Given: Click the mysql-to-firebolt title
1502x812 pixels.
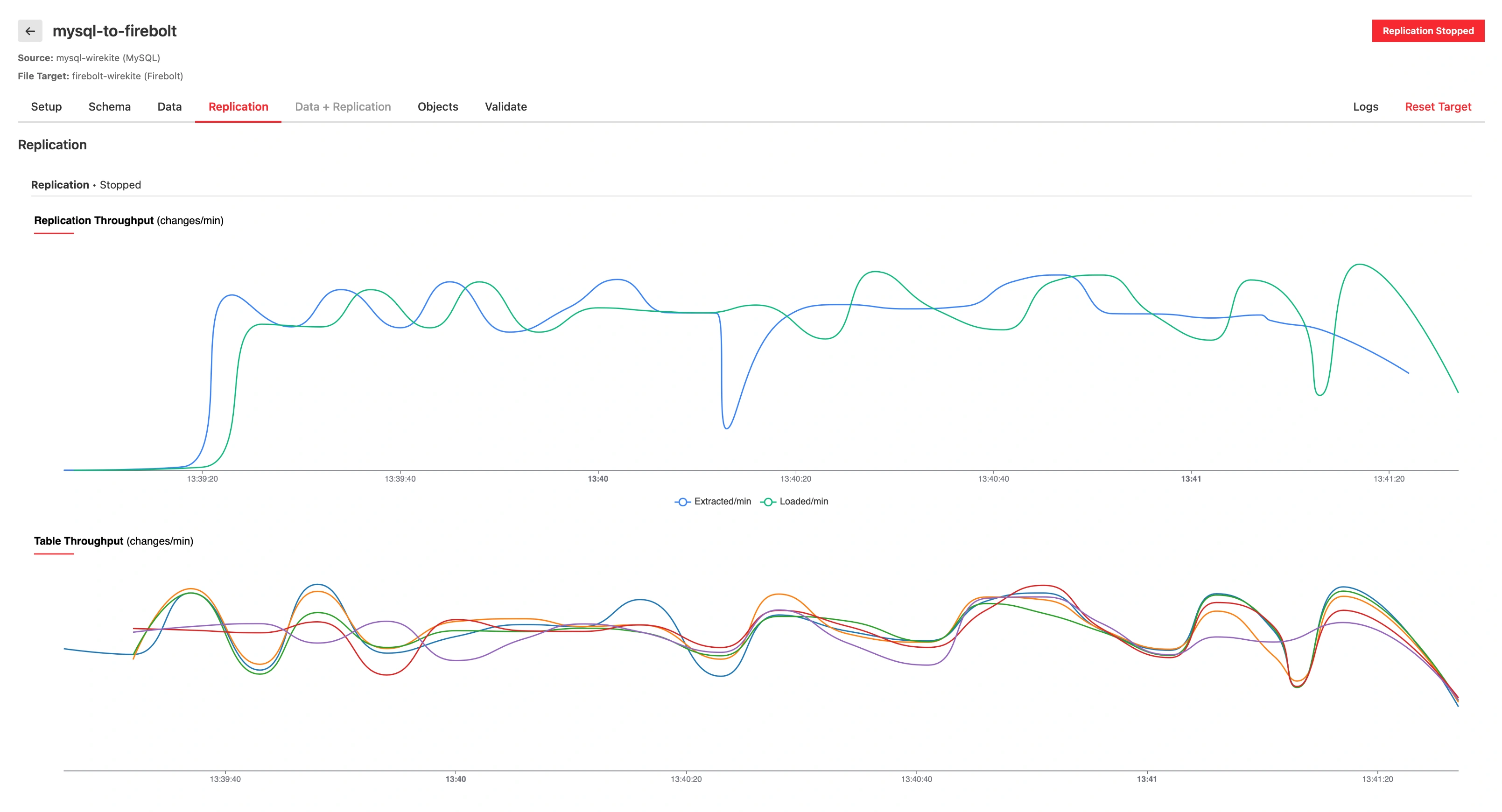Looking at the screenshot, I should (x=114, y=31).
